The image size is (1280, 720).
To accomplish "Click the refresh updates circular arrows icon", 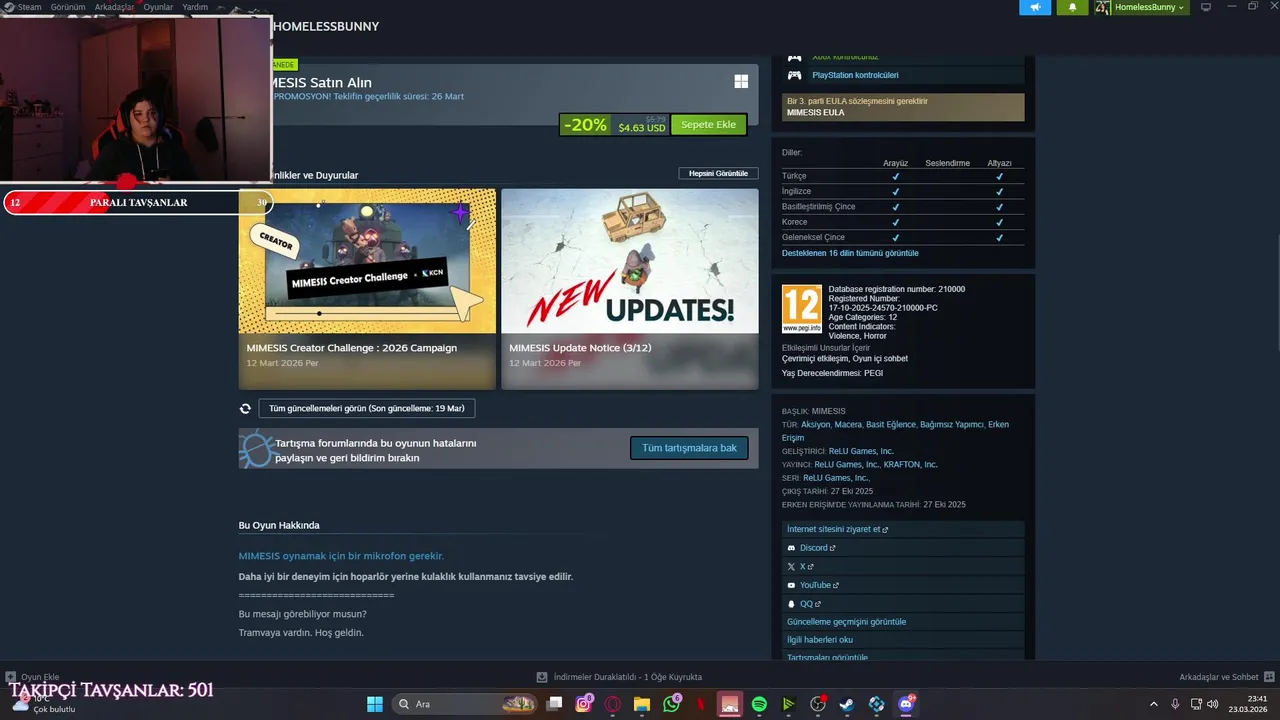I will (245, 409).
